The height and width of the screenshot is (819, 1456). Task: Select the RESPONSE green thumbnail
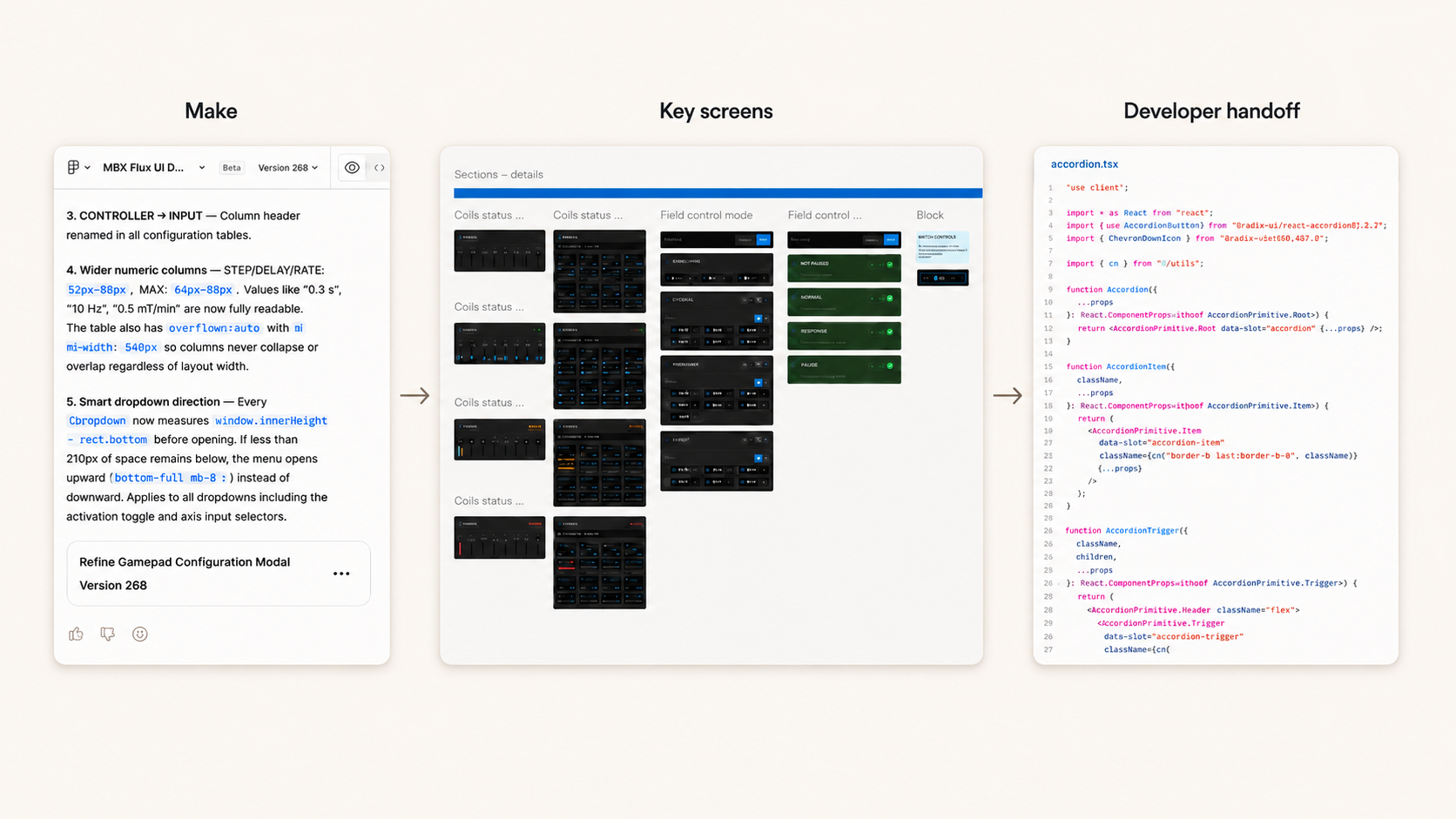(x=844, y=336)
